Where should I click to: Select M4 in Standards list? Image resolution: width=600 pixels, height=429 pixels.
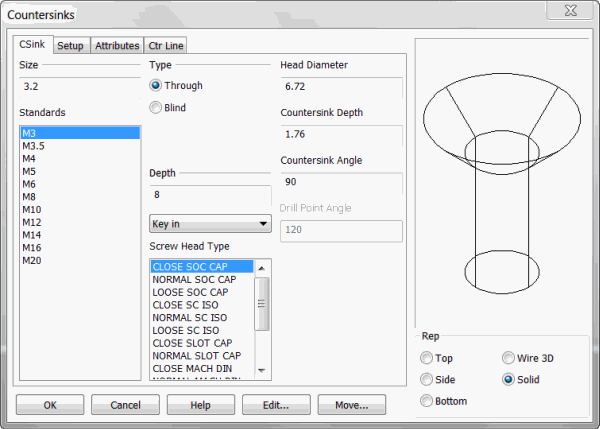[x=80, y=158]
